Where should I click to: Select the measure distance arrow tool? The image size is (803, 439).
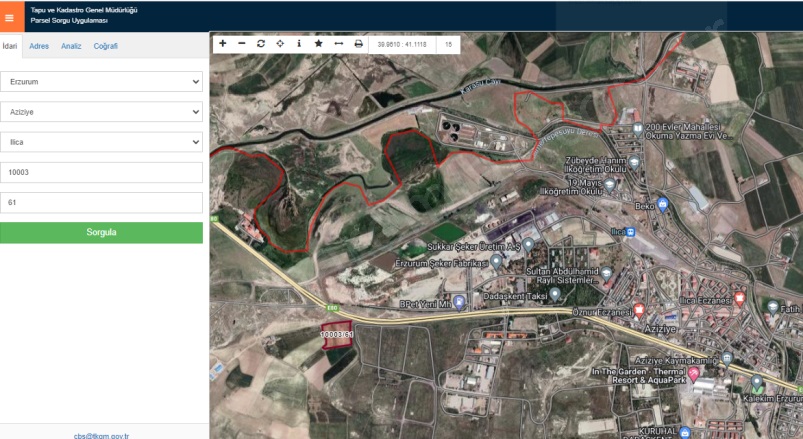pos(338,44)
